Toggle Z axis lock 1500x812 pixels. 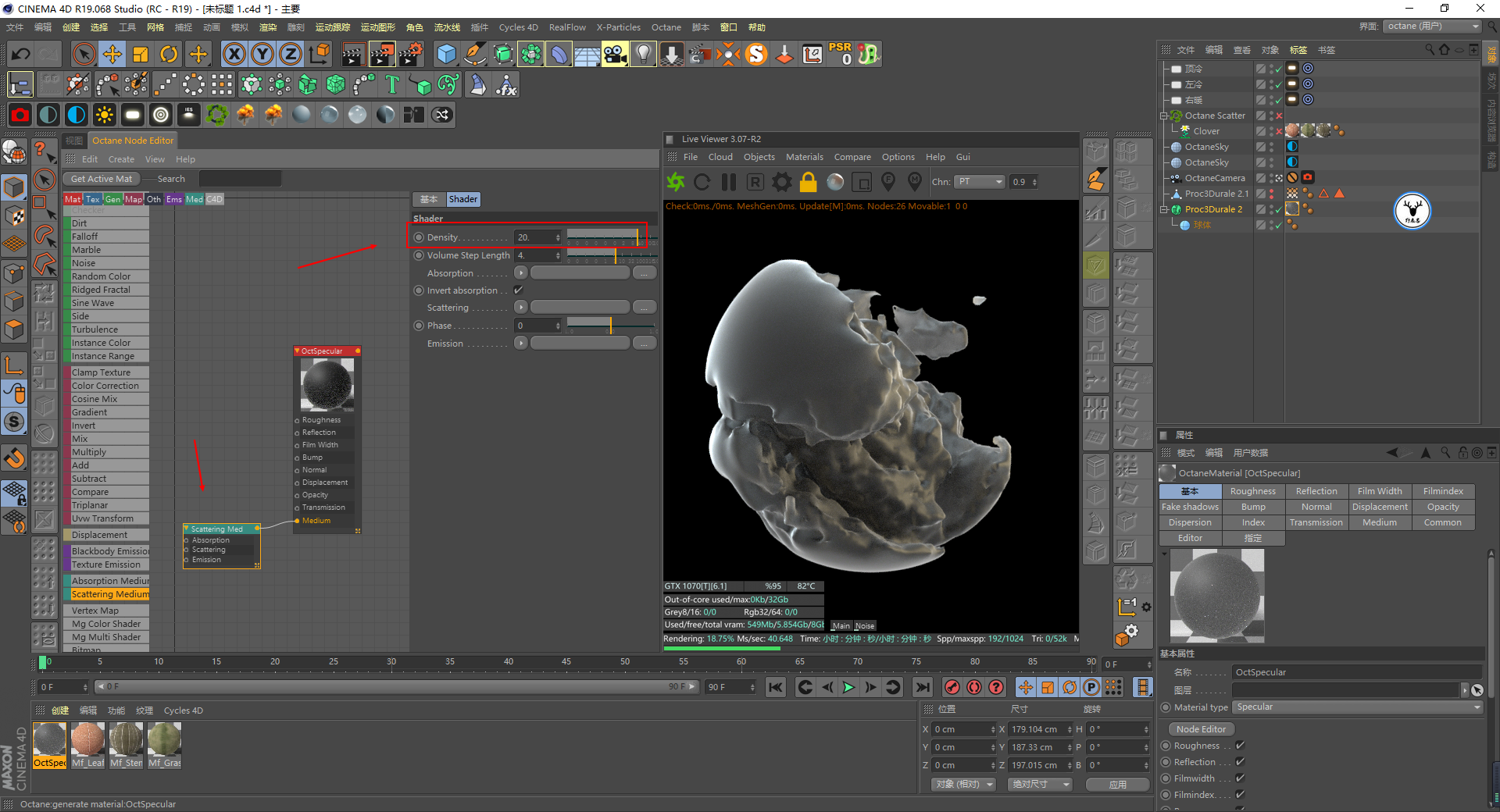(x=291, y=54)
